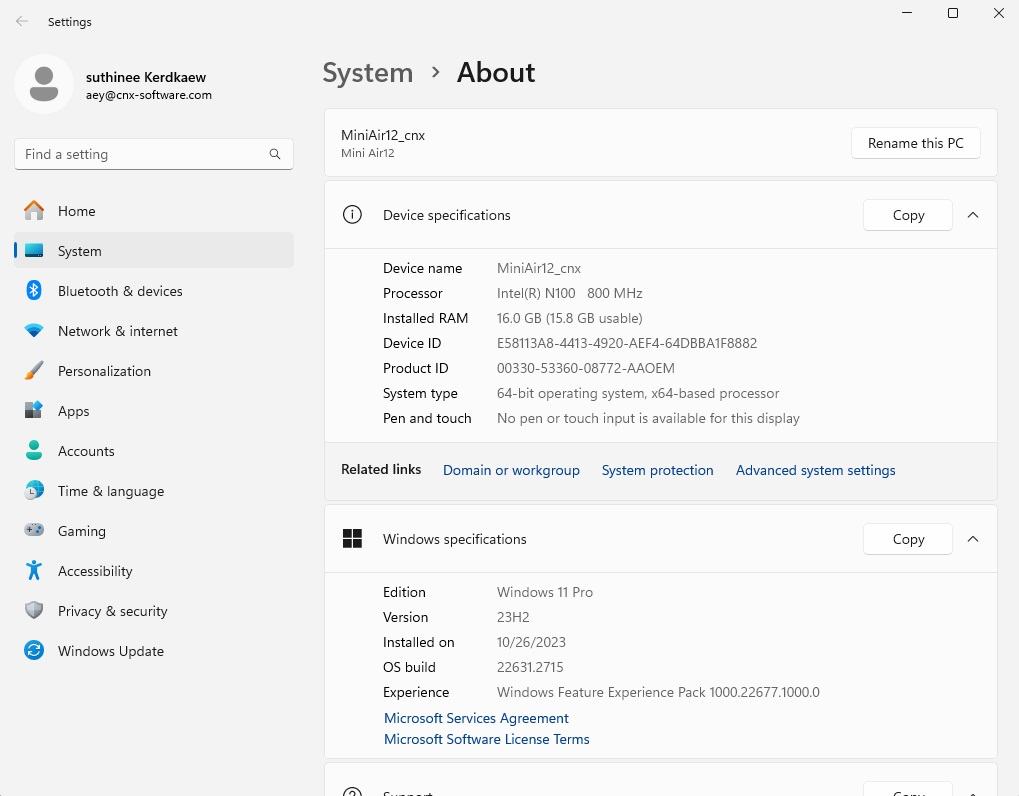Click the email aey@cnx-software.com
Image resolution: width=1019 pixels, height=796 pixels.
click(x=149, y=95)
